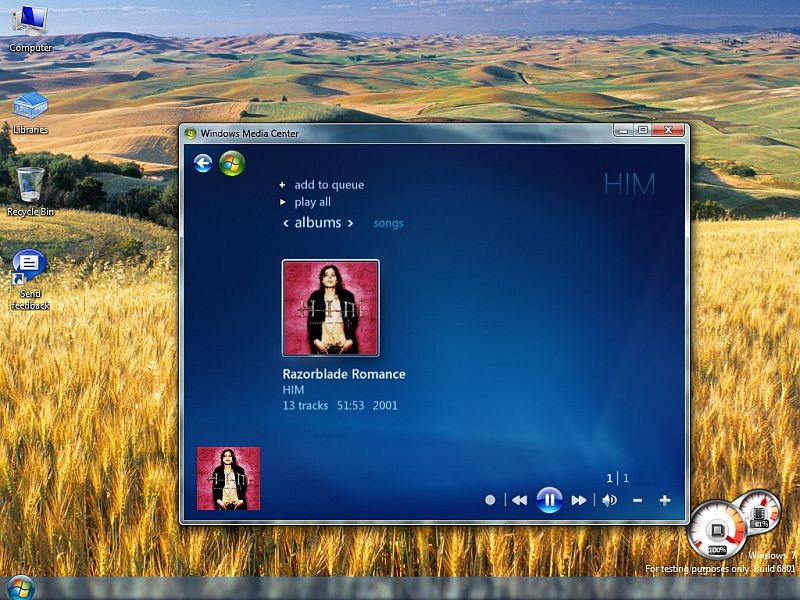Image resolution: width=800 pixels, height=600 pixels.
Task: Click the Windows Media Center title bar icon
Action: 191,133
